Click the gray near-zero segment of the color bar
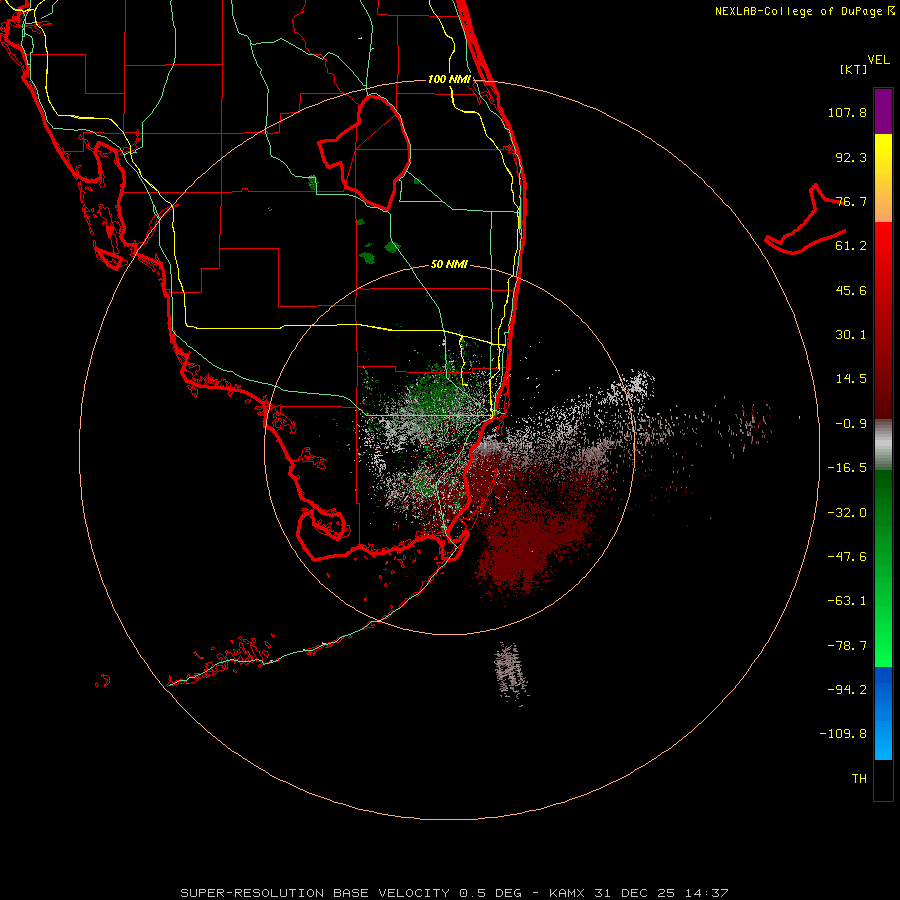Screen dimensions: 900x900 (x=883, y=445)
